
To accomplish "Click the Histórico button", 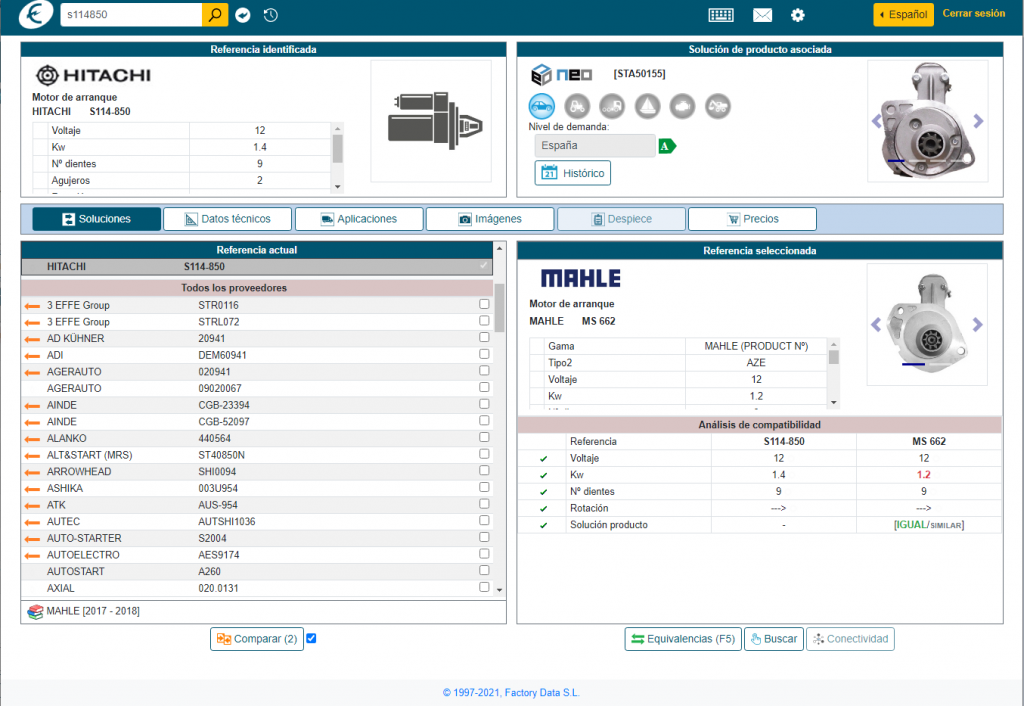I will tap(573, 173).
